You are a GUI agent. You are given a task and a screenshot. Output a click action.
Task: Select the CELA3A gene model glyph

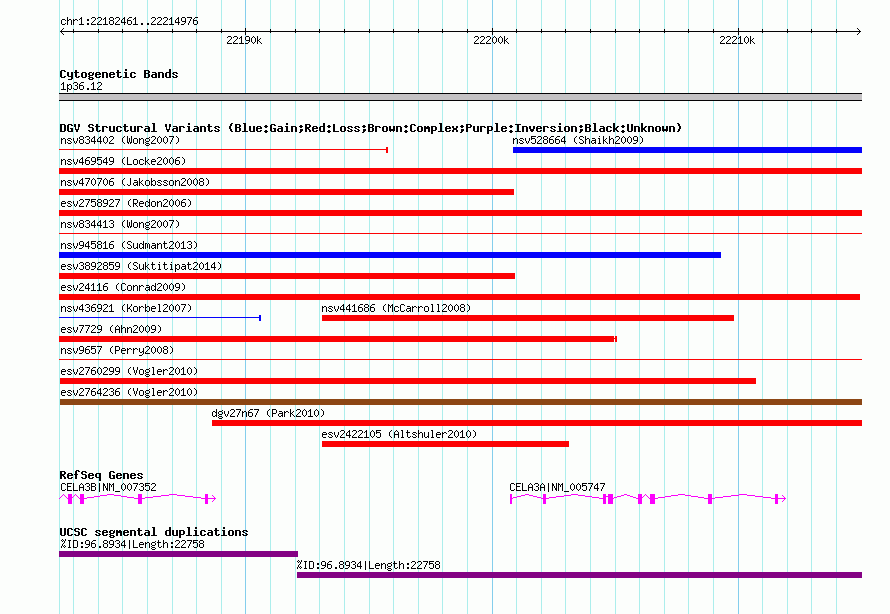[648, 499]
